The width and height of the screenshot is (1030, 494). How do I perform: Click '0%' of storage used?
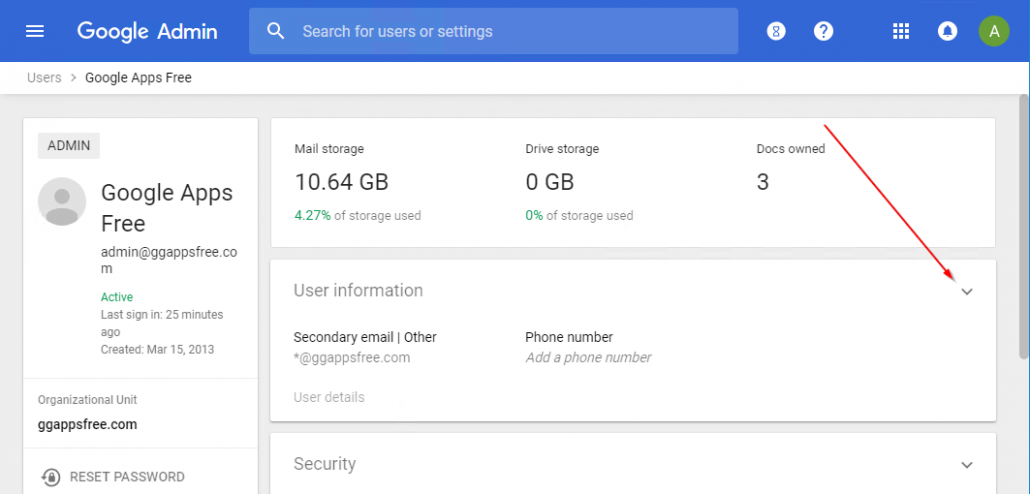pyautogui.click(x=534, y=215)
